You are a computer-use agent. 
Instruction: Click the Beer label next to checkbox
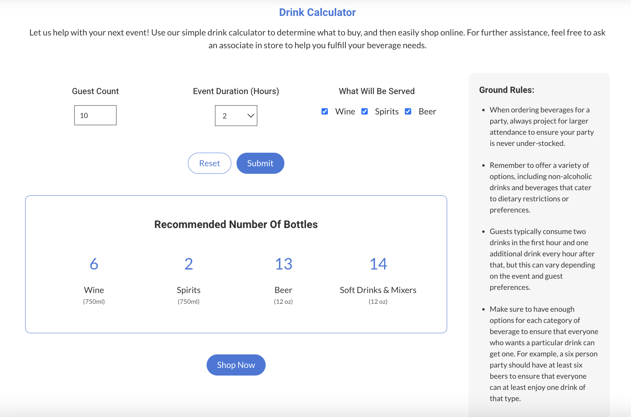click(x=427, y=111)
